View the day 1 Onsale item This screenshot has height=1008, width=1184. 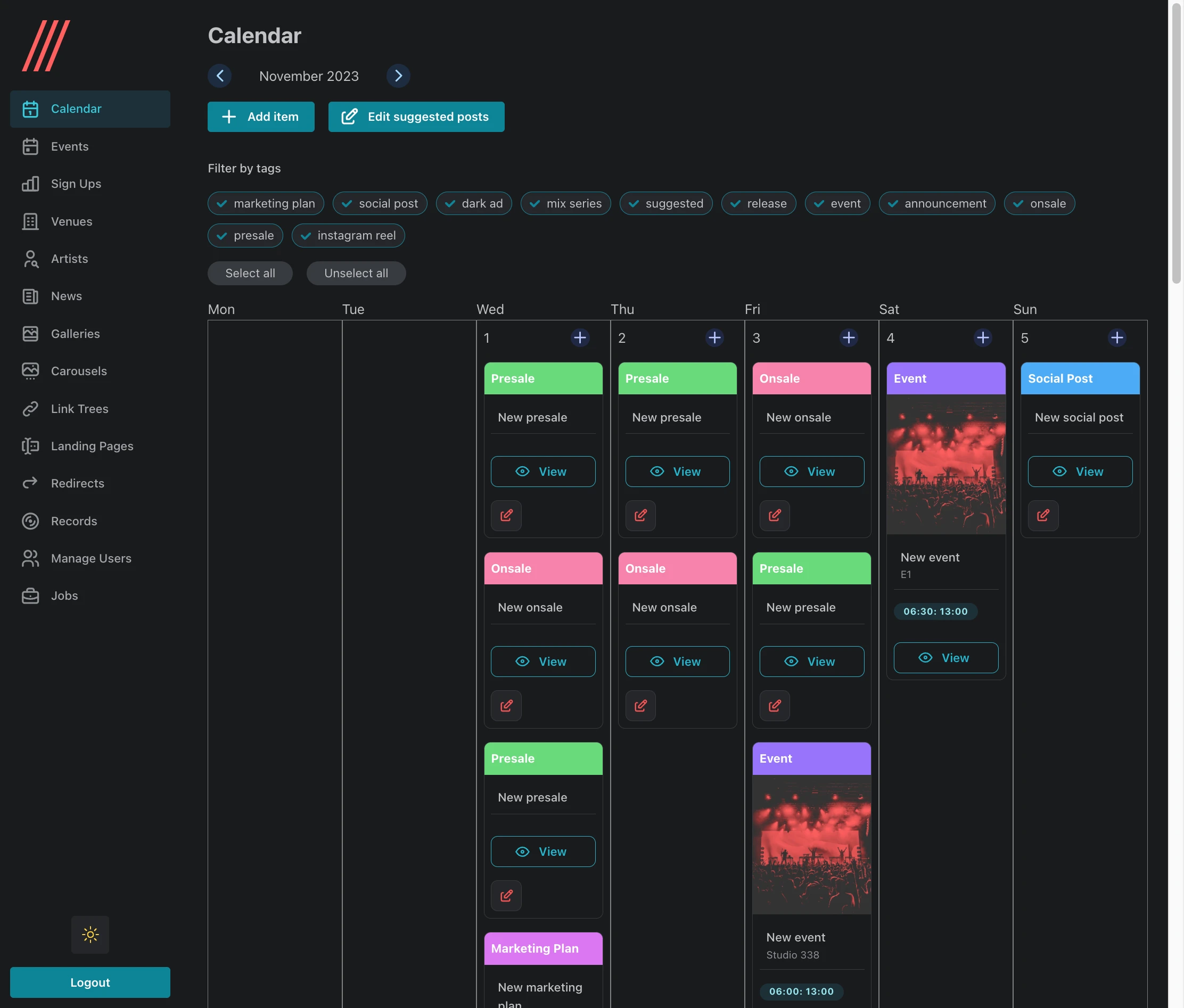pyautogui.click(x=543, y=662)
